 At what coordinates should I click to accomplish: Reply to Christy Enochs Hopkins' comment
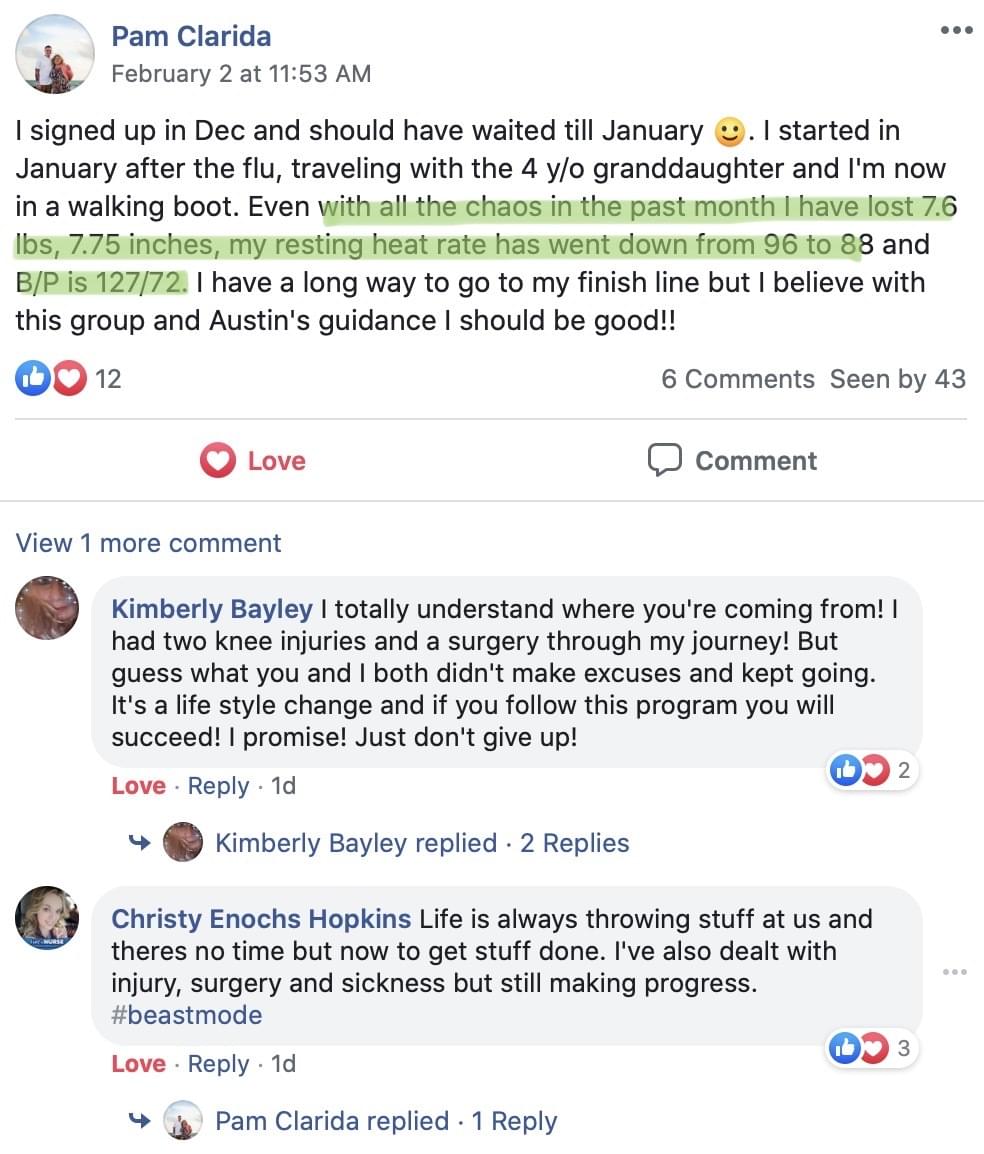pos(218,1064)
